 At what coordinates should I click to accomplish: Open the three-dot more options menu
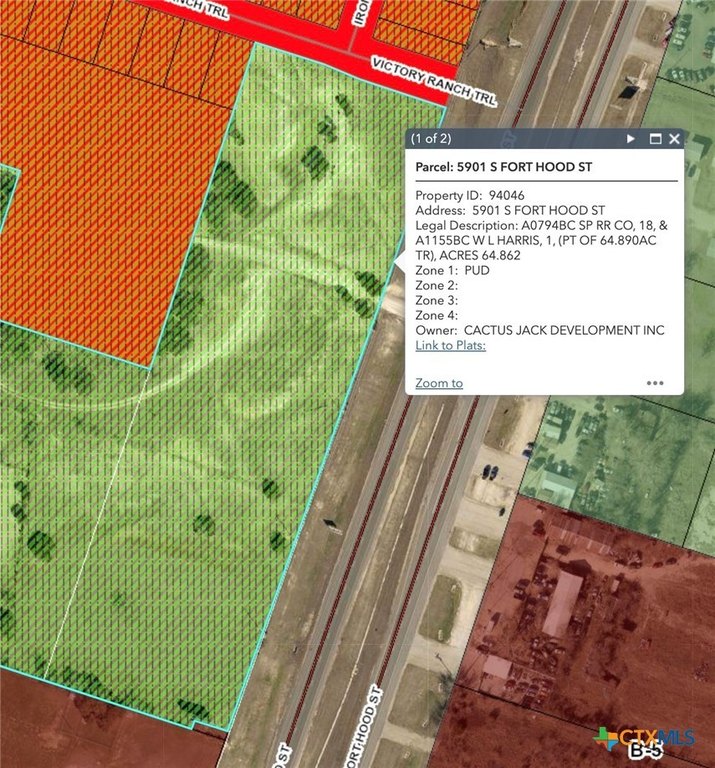point(655,382)
